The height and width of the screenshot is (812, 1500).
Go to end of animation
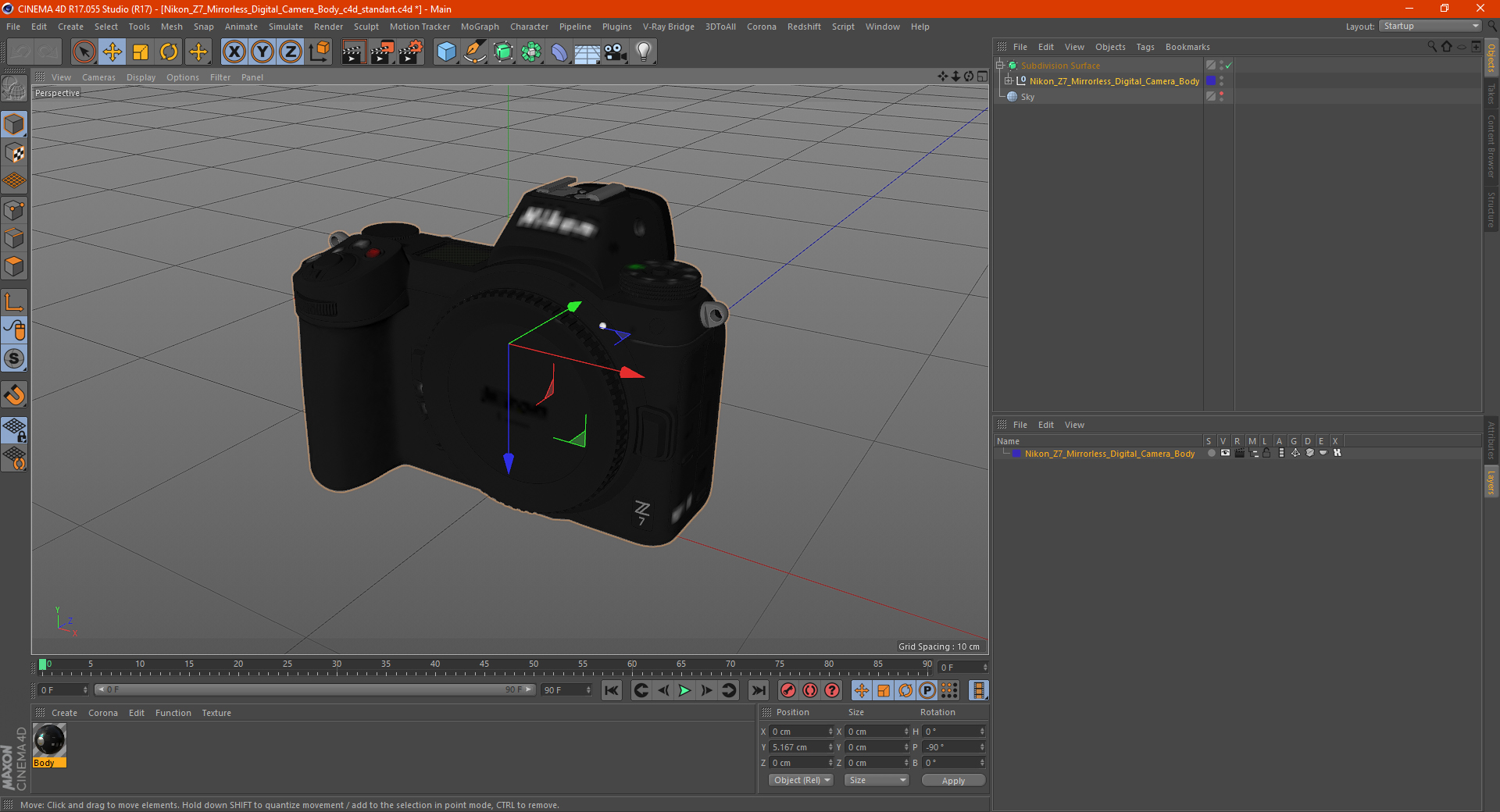click(758, 690)
